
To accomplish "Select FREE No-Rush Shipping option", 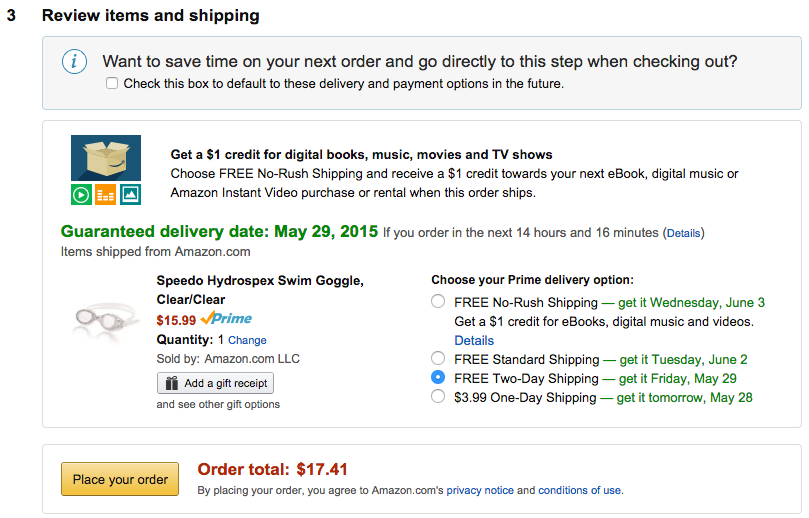I will pos(438,302).
